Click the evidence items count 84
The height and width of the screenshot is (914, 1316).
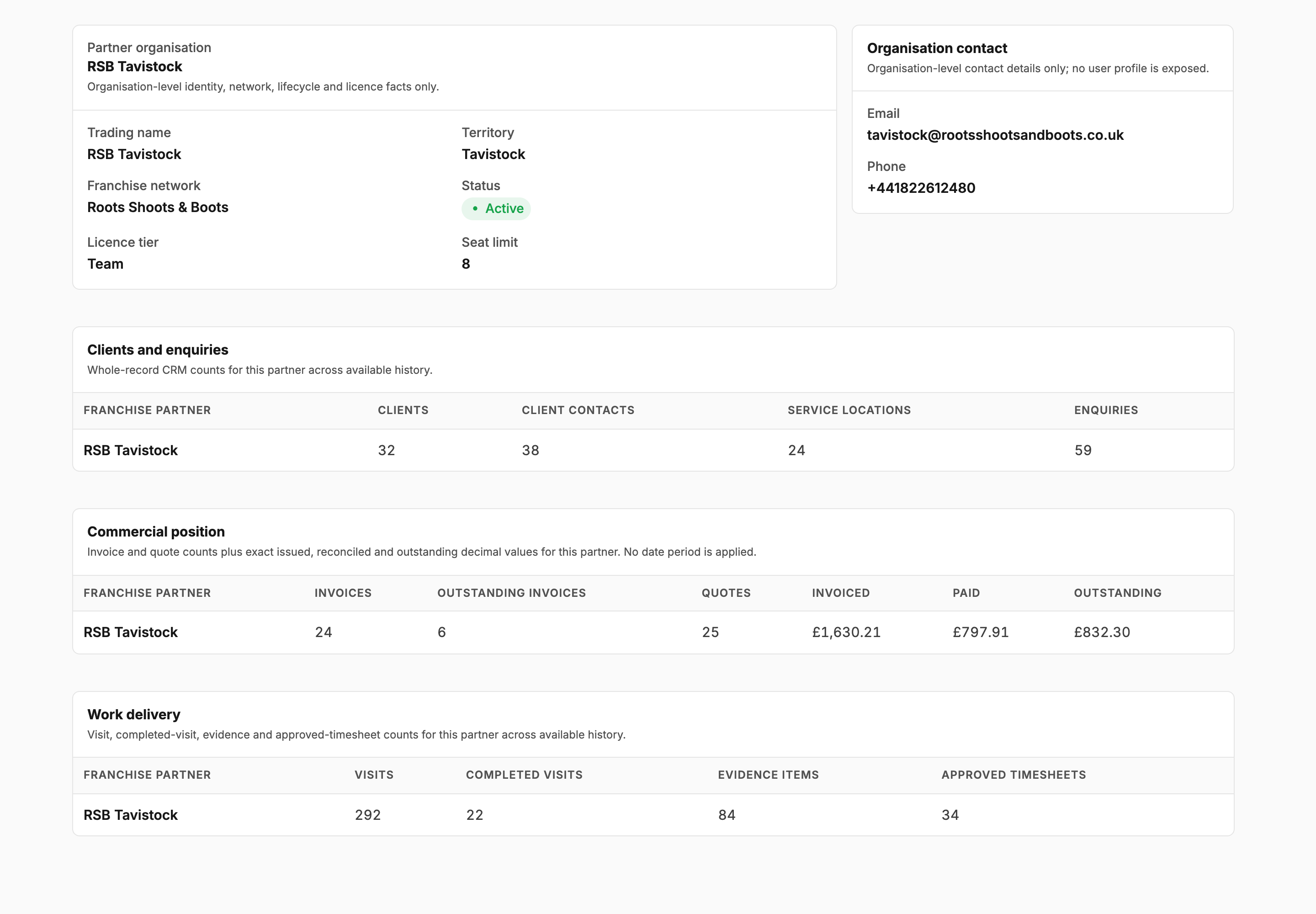[x=727, y=815]
